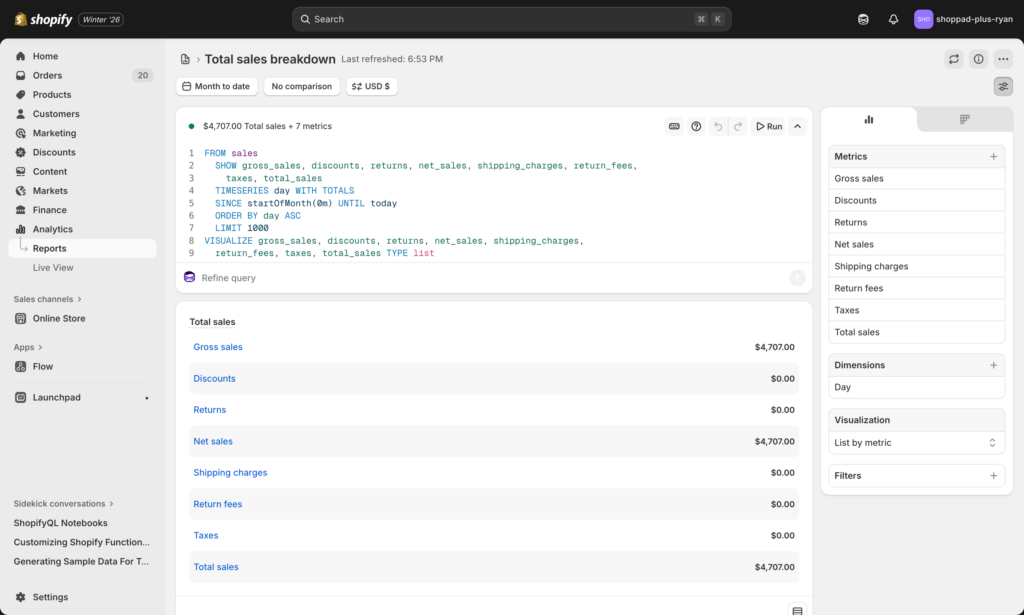Open Markets in sidebar
The width and height of the screenshot is (1024, 615).
[x=82, y=191]
